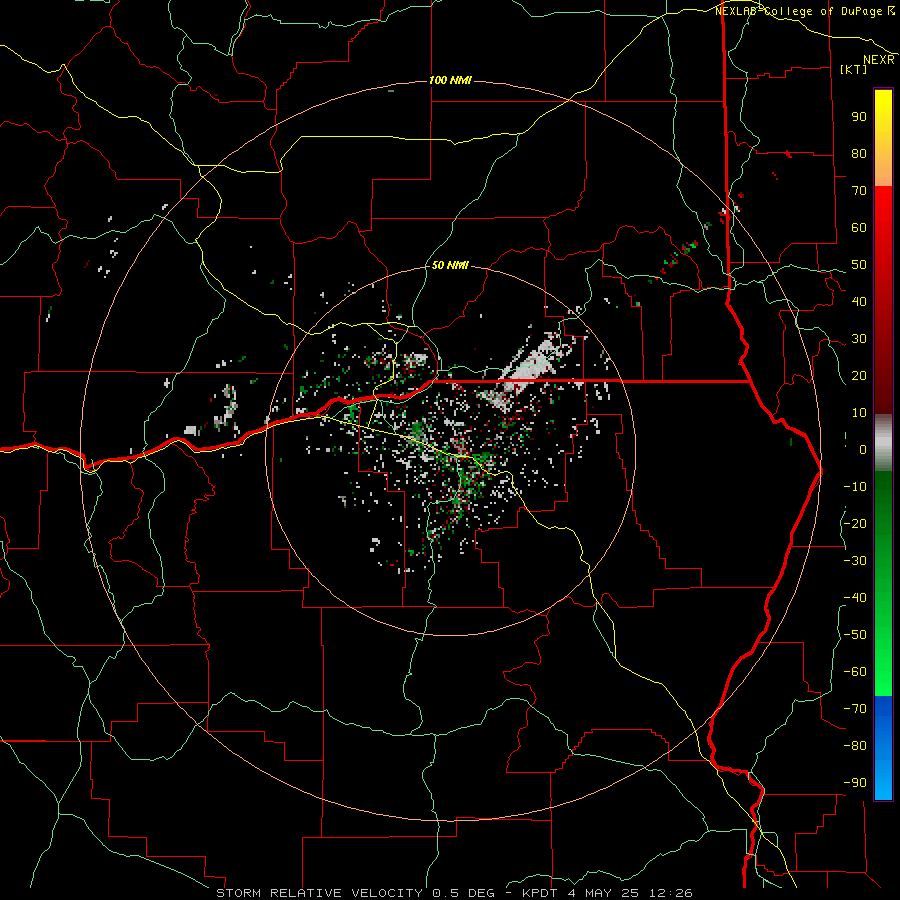Click the gray echo patch west along the thick red border
The width and height of the screenshot is (900, 900).
(227, 406)
